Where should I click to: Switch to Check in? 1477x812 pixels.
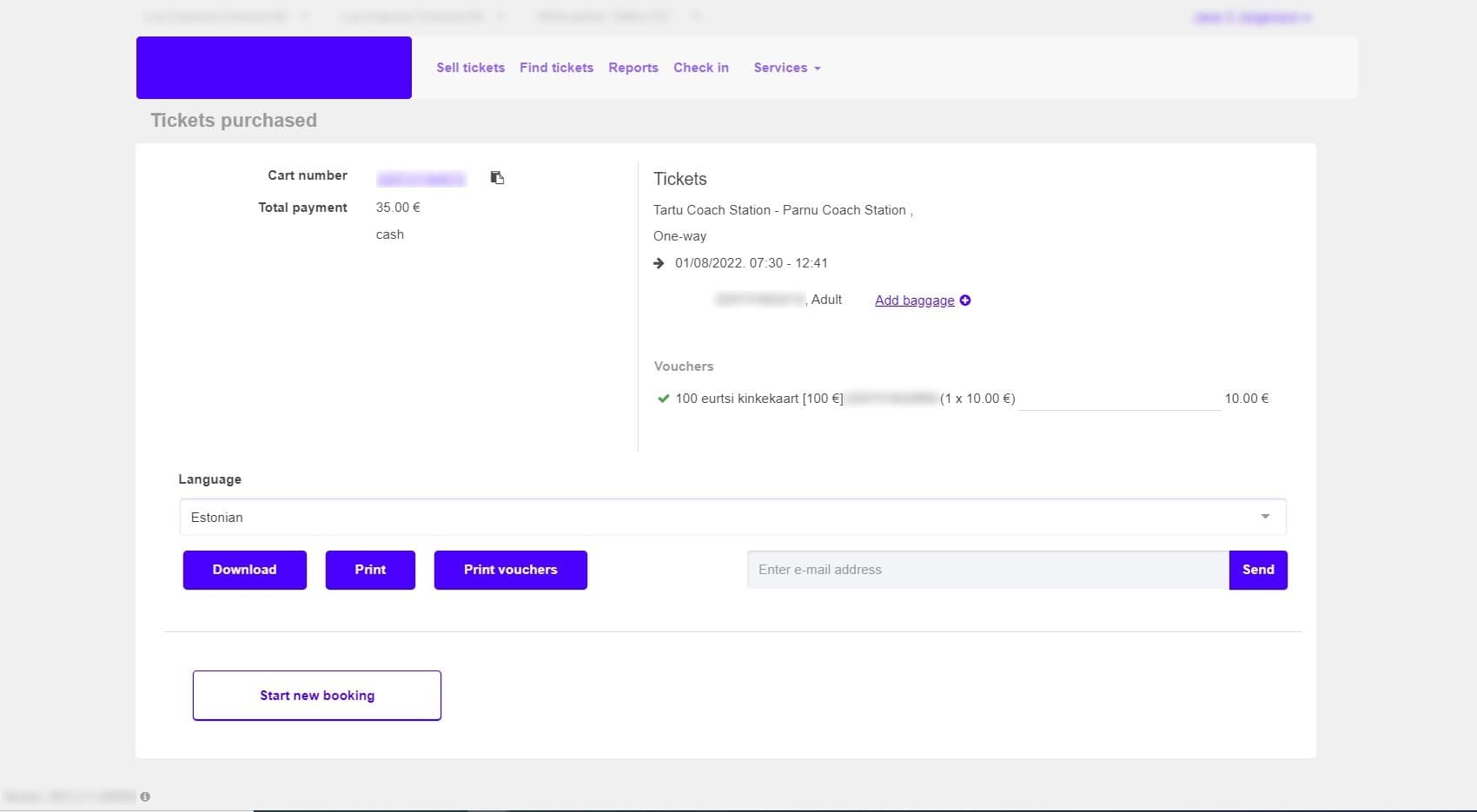(701, 68)
